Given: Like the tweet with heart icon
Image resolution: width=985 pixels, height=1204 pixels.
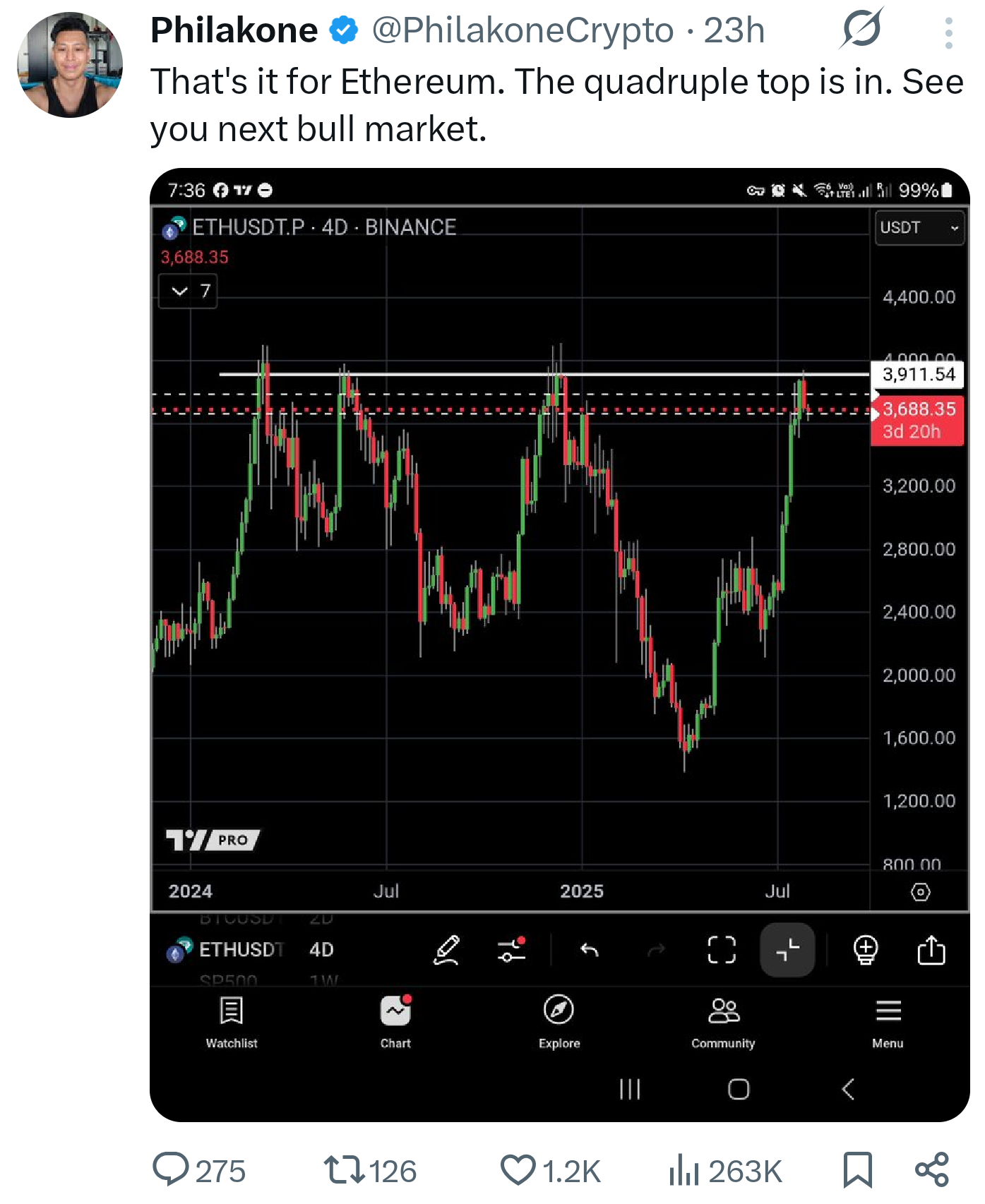Looking at the screenshot, I should [518, 1169].
